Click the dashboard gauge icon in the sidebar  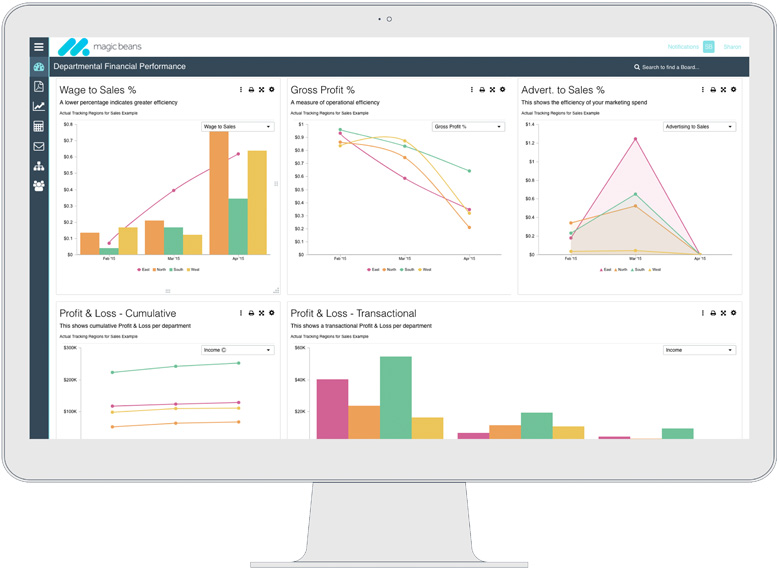39,67
